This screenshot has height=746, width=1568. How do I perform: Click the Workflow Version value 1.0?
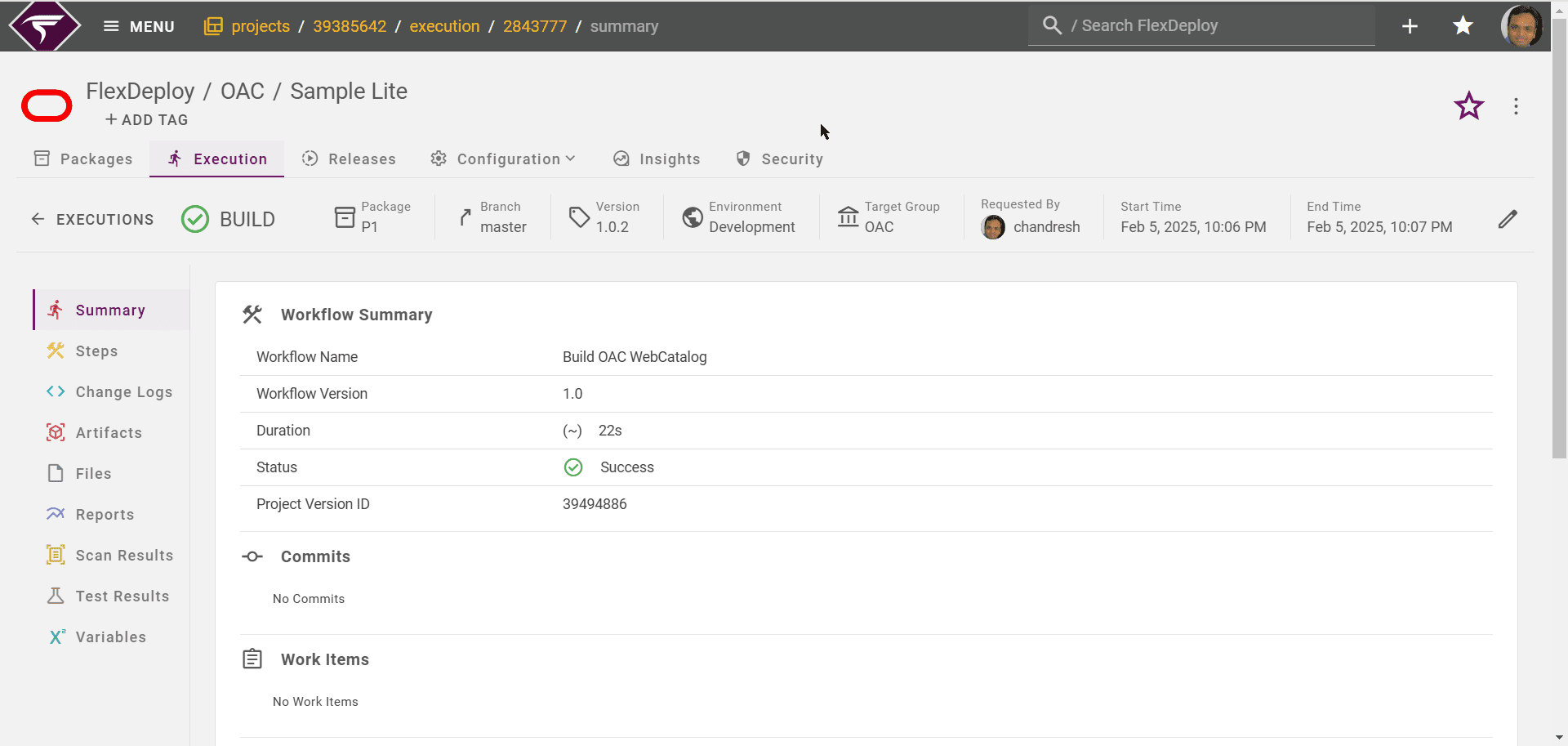pos(572,394)
